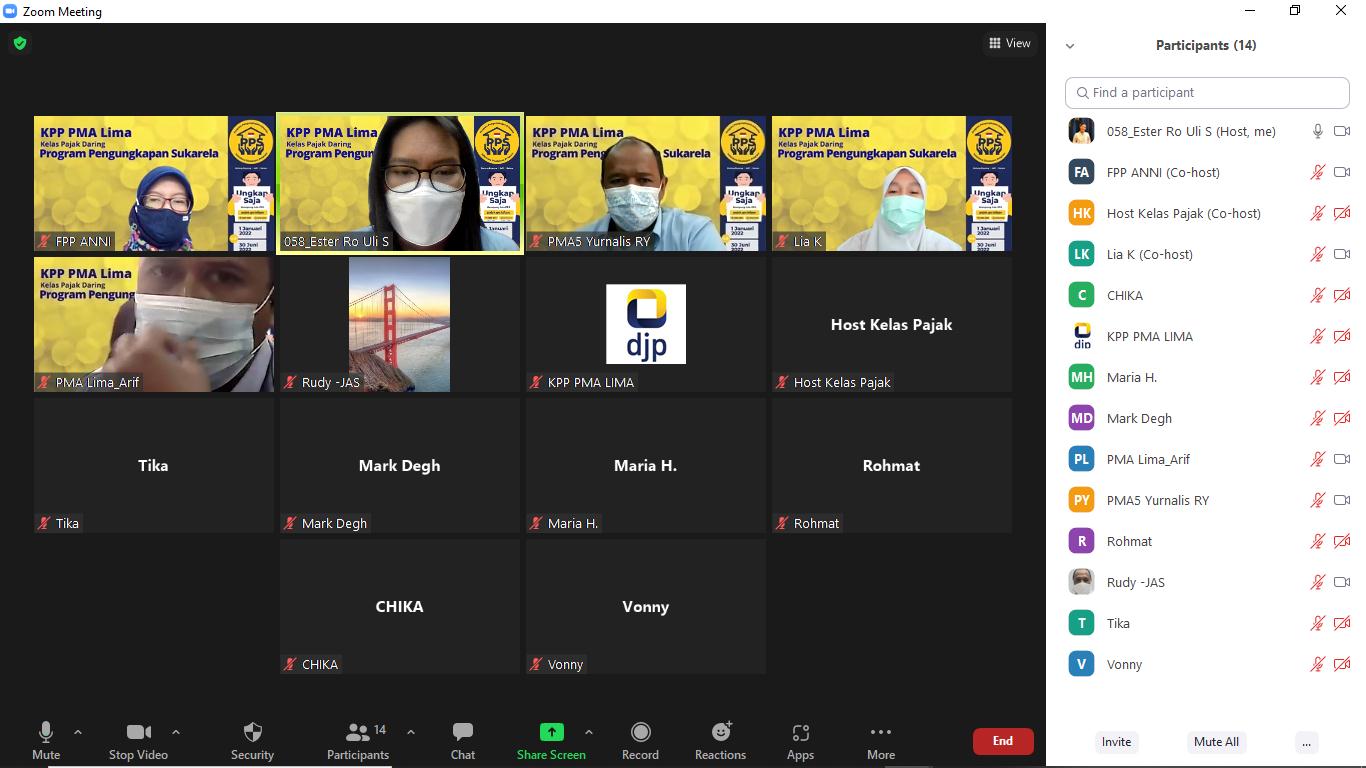This screenshot has height=768, width=1366.
Task: Click the Find a participant search field
Action: (1207, 92)
